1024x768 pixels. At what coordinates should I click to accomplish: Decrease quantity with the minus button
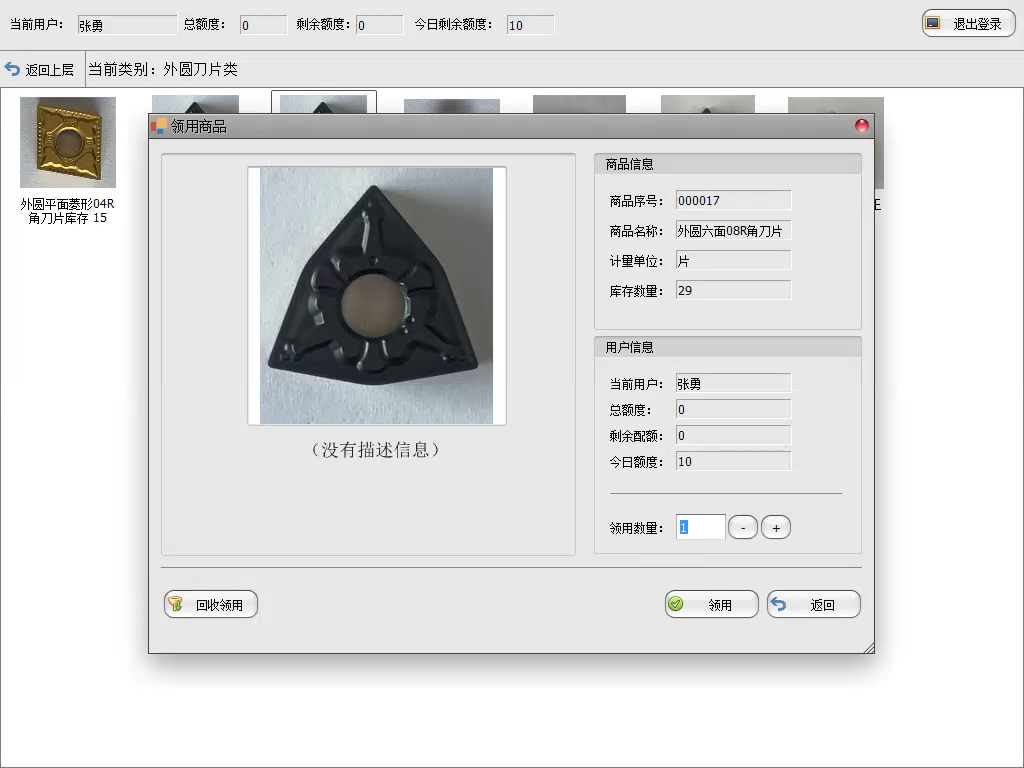(743, 528)
